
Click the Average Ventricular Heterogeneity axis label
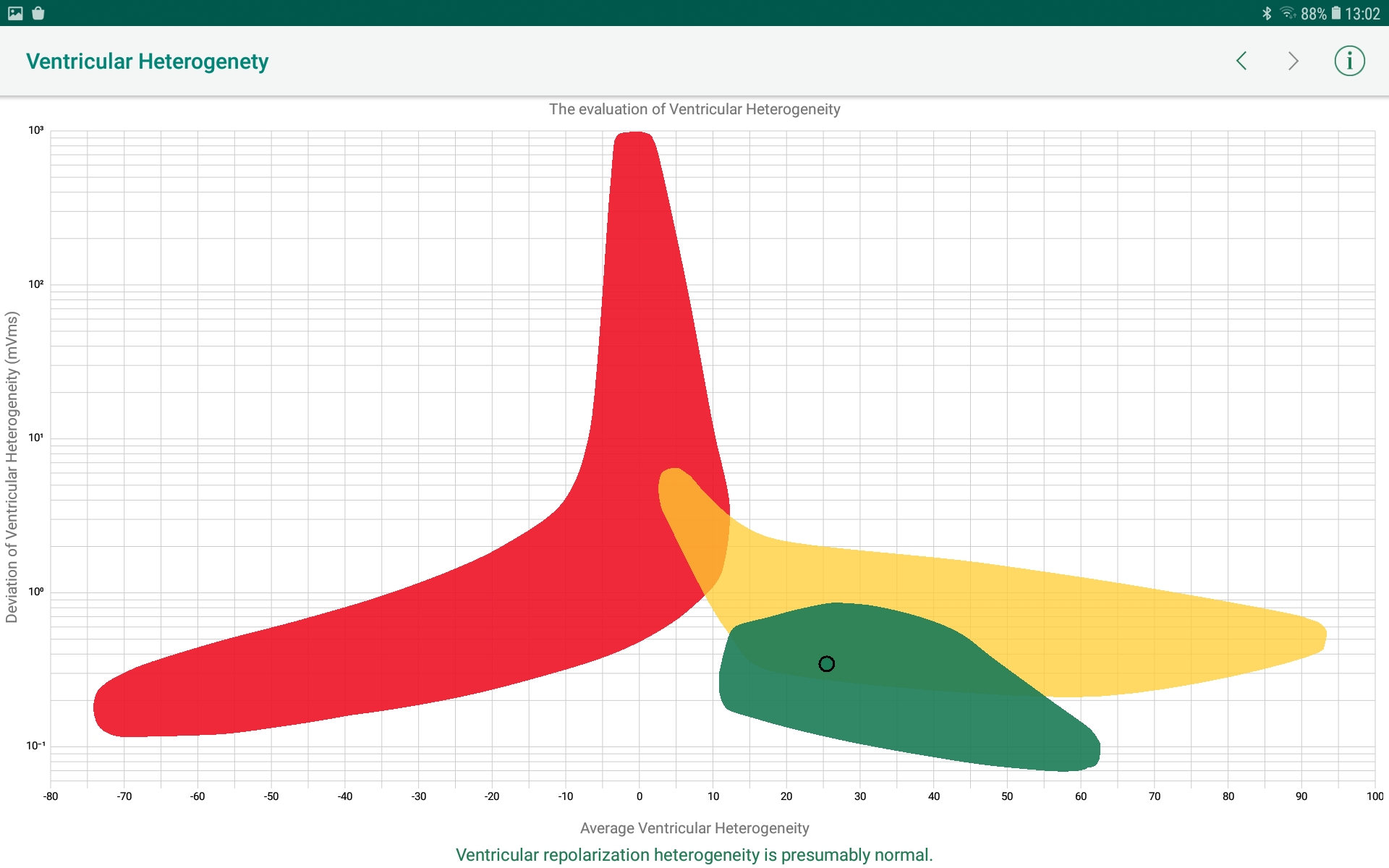click(694, 828)
